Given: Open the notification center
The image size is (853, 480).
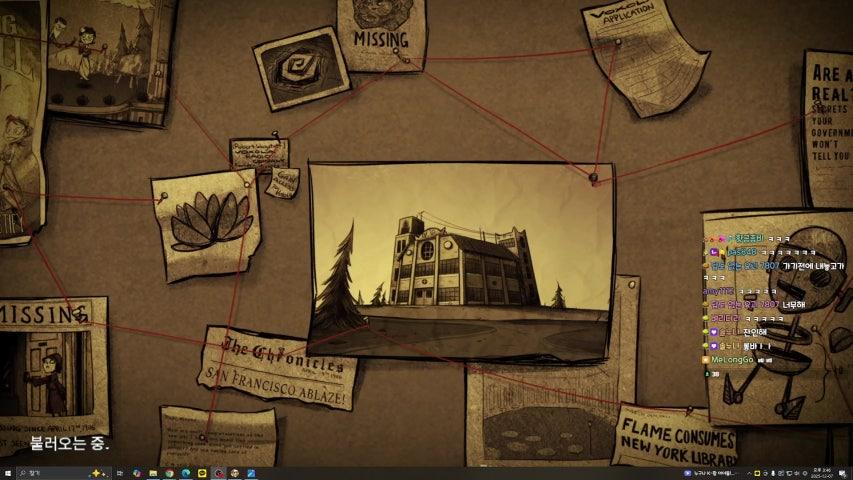Looking at the screenshot, I should [842, 473].
